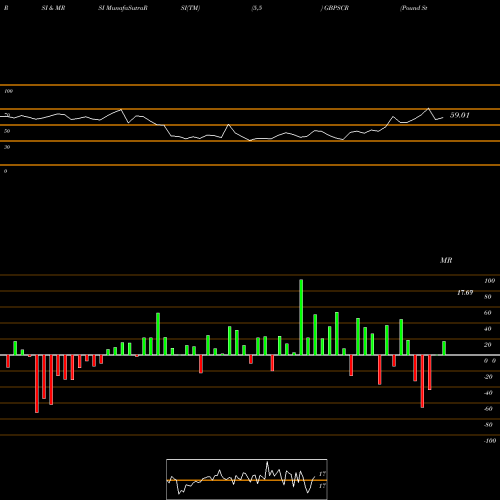Click the tallest green histogram bar reaching 100
The image size is (500, 500).
[301, 317]
